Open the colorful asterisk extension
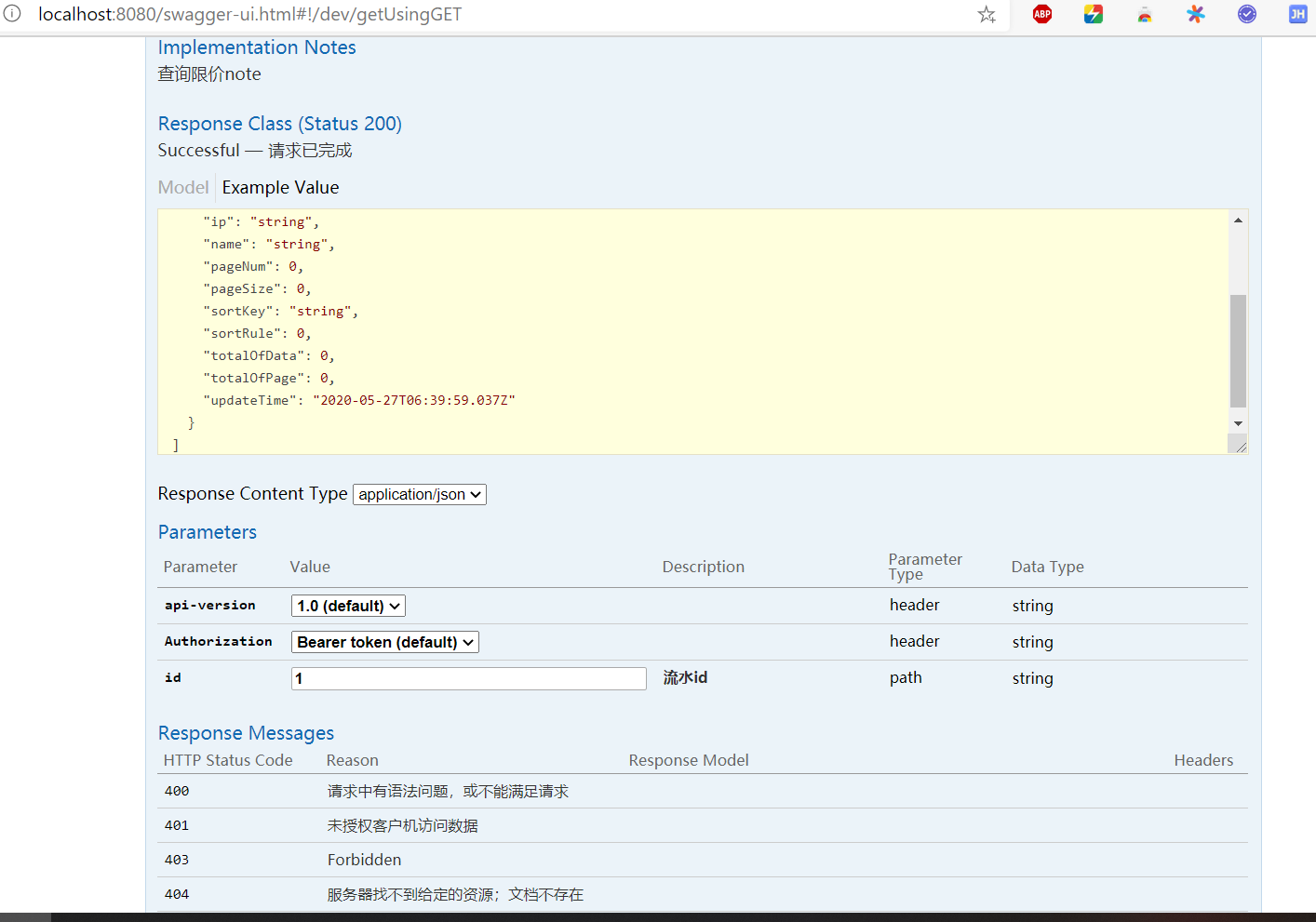The width and height of the screenshot is (1316, 922). pos(1195,14)
